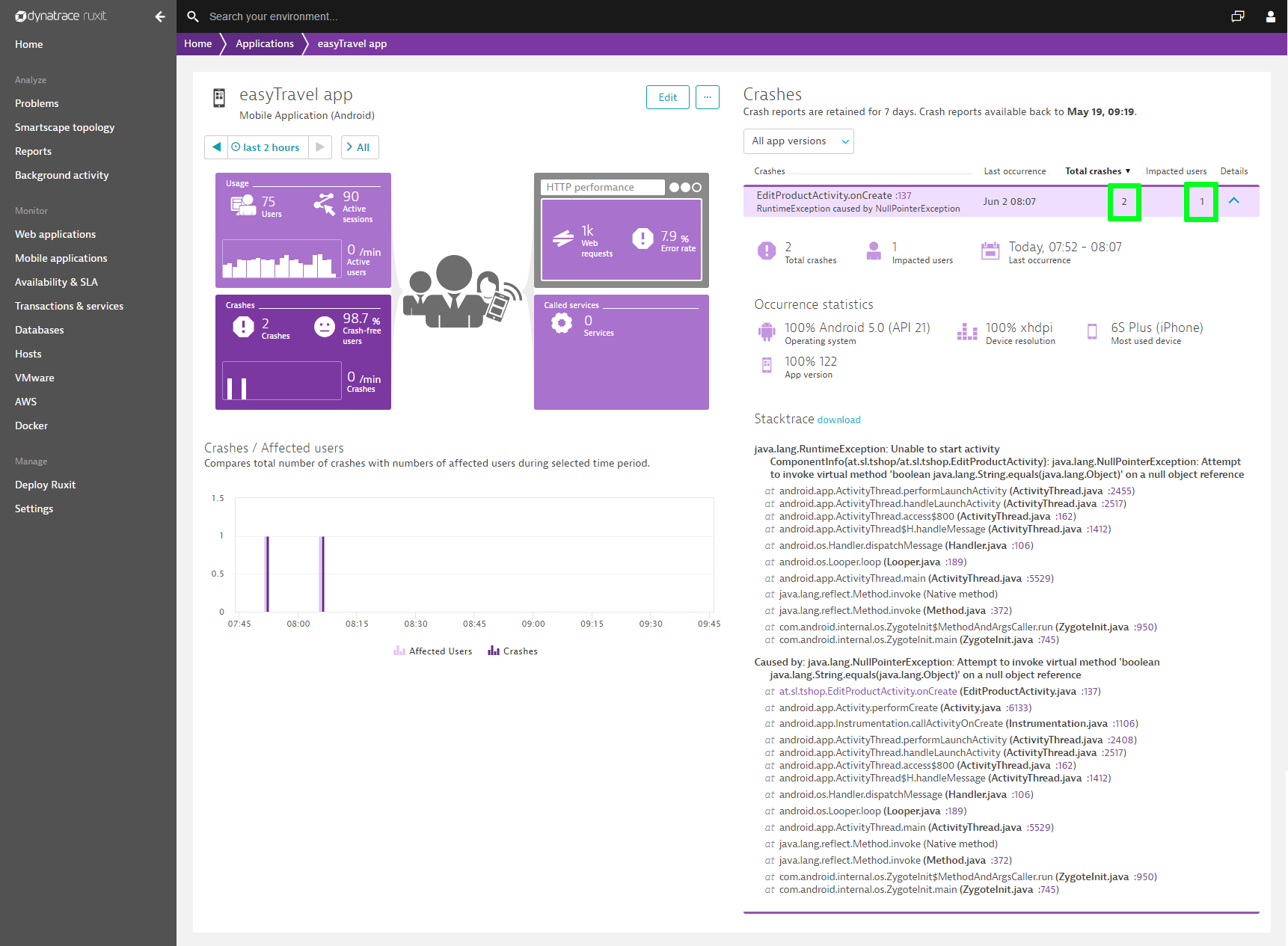Viewport: 1288px width, 946px height.
Task: Click the Device resolution bars icon
Action: coord(967,332)
